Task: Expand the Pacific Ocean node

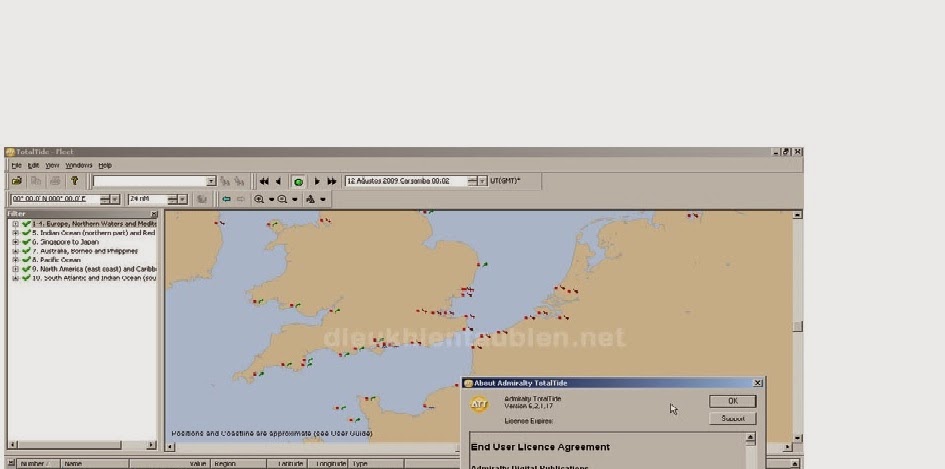Action: [x=15, y=260]
